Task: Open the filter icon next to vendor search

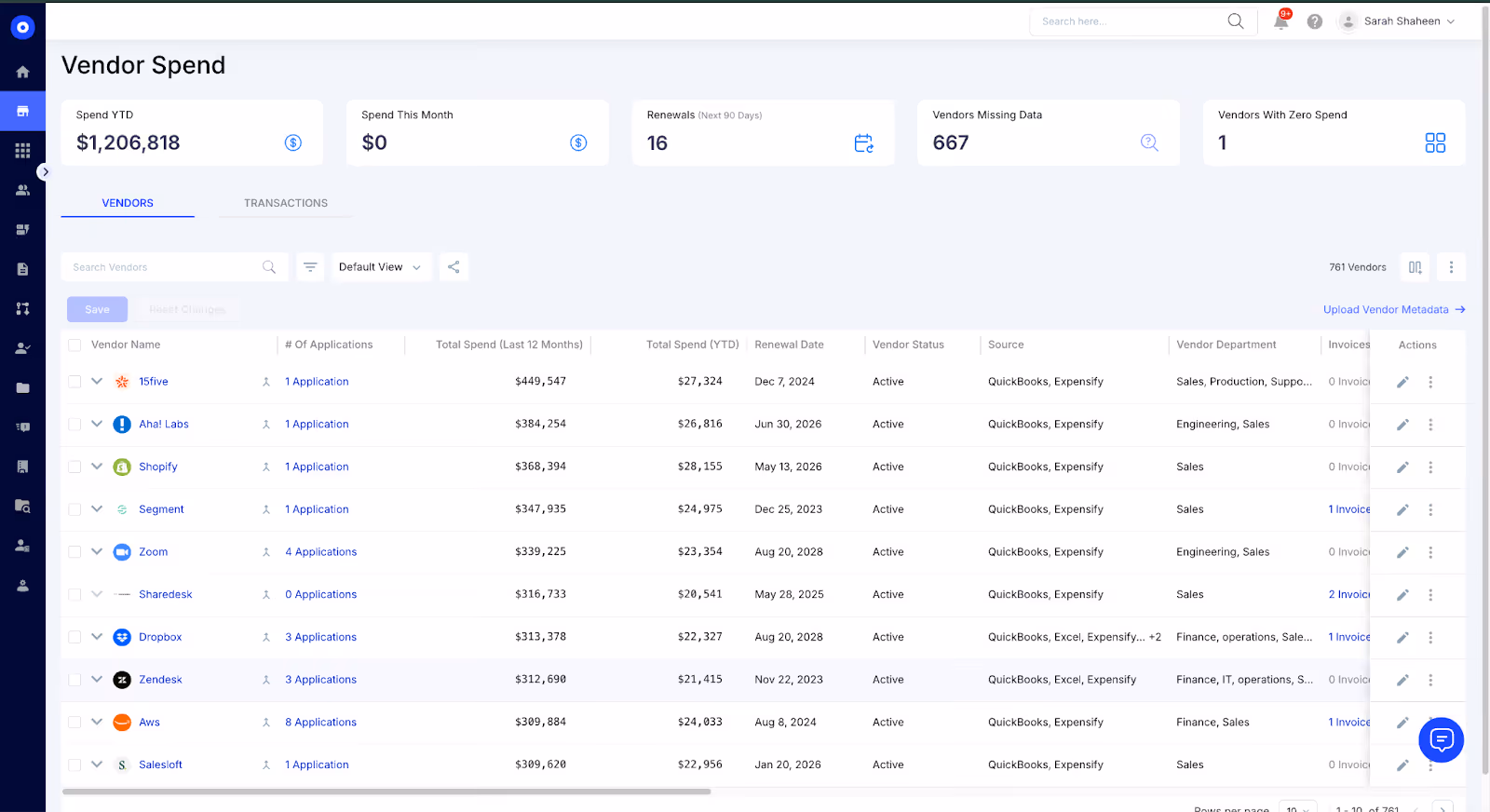Action: pyautogui.click(x=310, y=267)
